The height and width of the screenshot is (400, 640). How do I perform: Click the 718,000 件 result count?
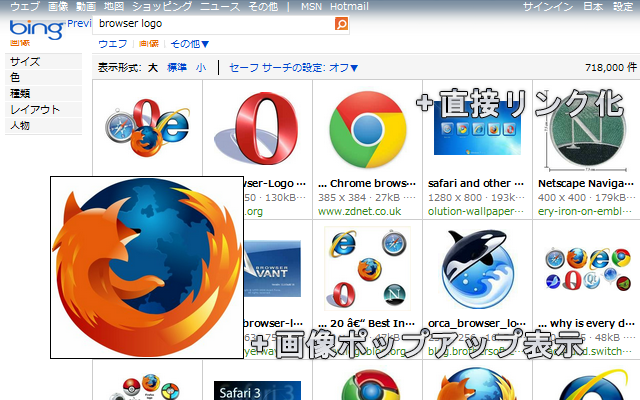pyautogui.click(x=611, y=67)
